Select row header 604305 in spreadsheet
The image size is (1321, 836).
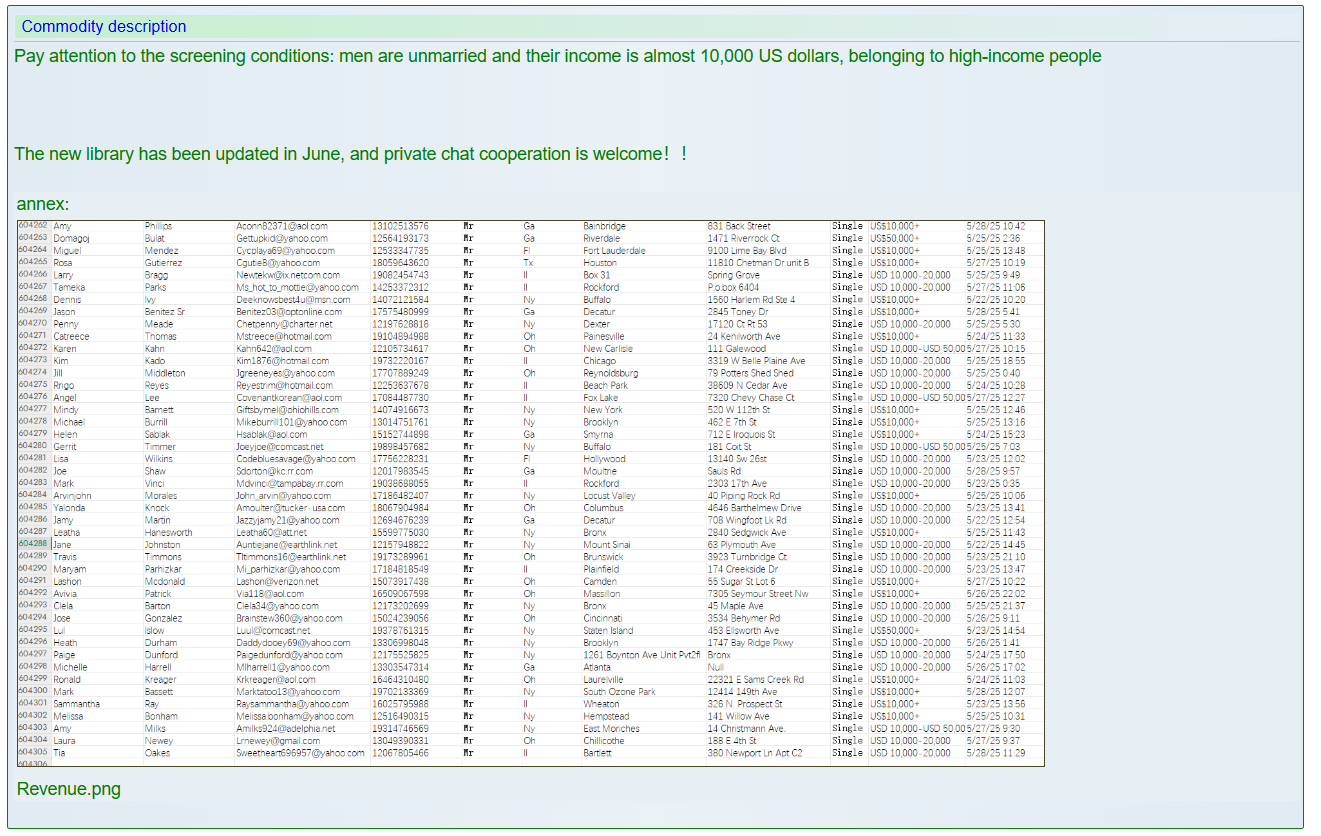tap(33, 752)
